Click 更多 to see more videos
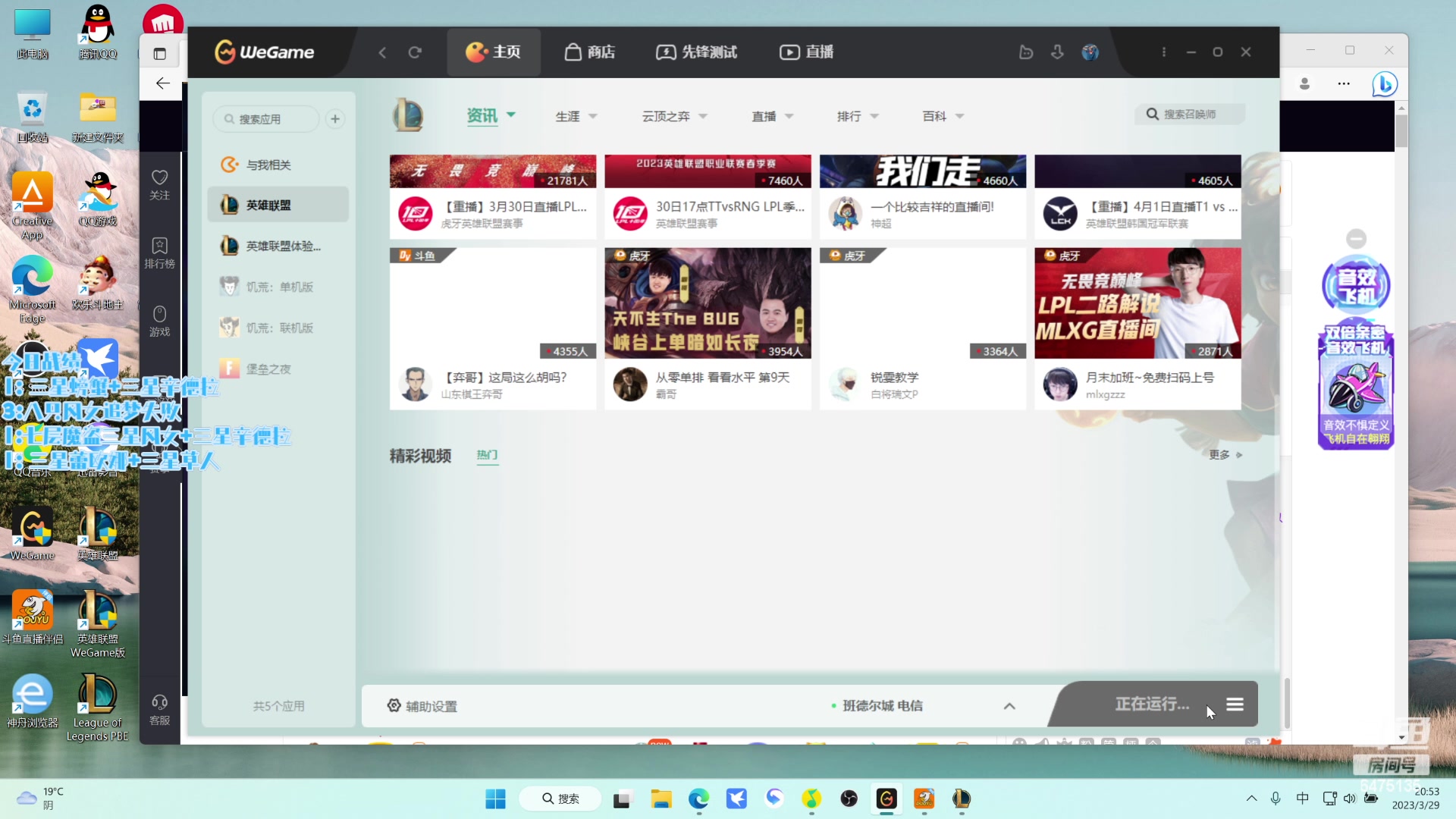1456x819 pixels. pyautogui.click(x=1225, y=455)
